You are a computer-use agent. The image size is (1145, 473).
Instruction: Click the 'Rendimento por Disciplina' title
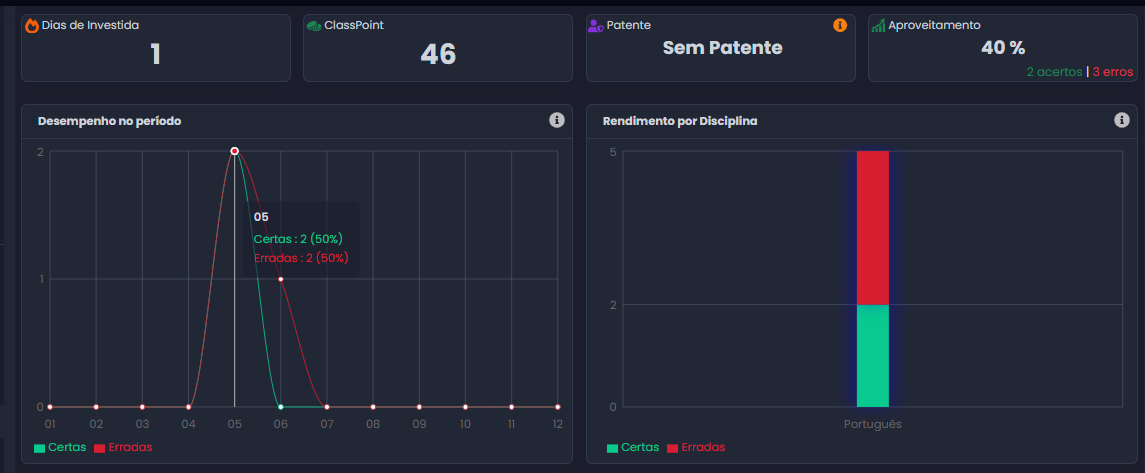point(680,121)
